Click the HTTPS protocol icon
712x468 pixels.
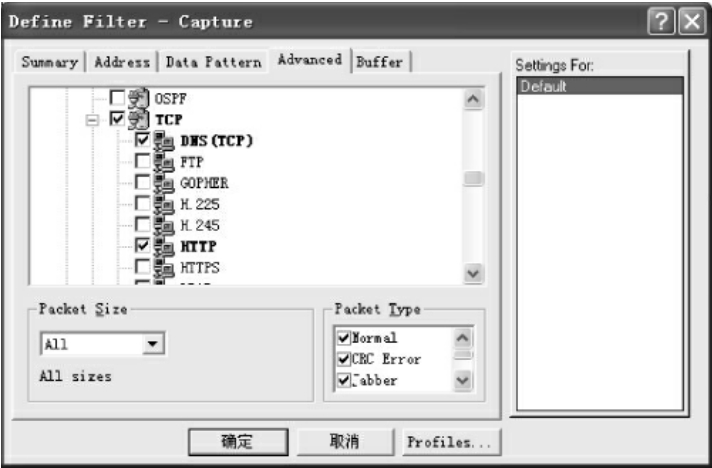click(164, 267)
